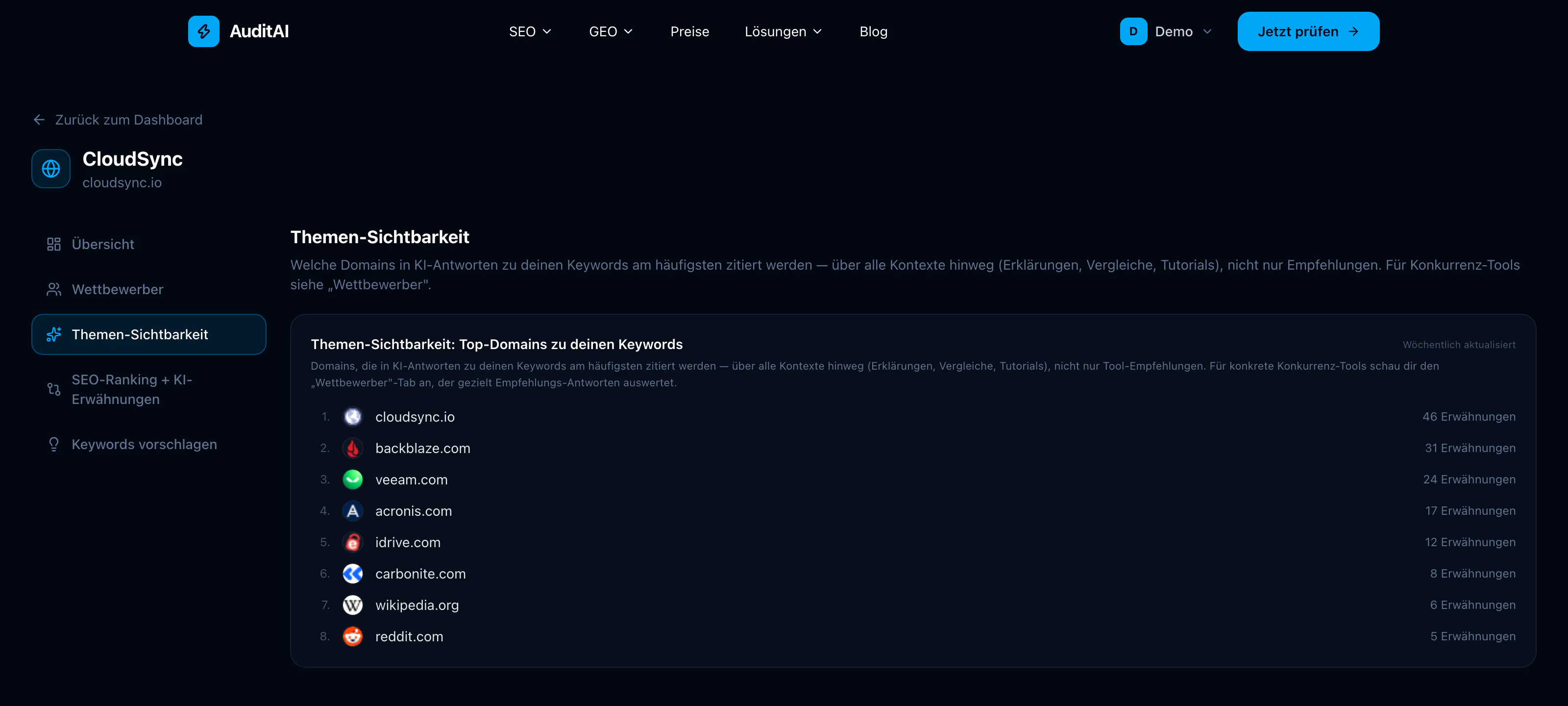Click the '46 Erwähnungen' count
This screenshot has width=1568, height=706.
tap(1469, 416)
